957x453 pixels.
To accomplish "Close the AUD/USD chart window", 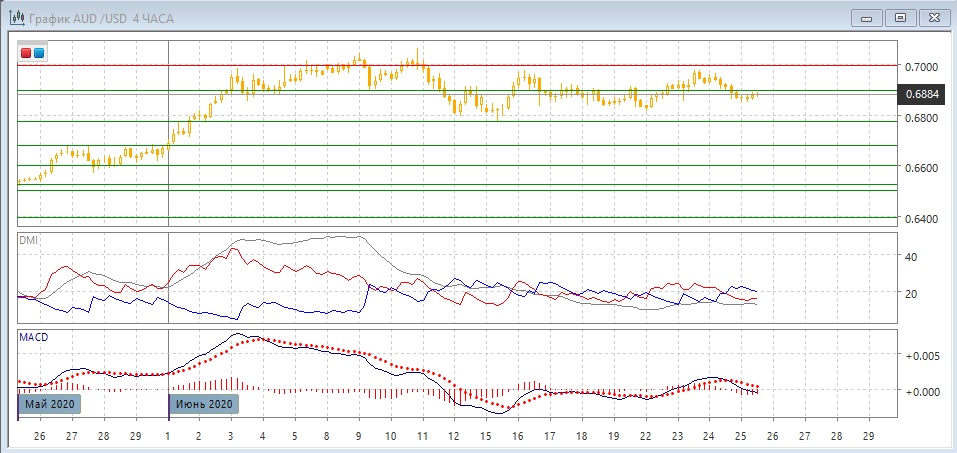I will [x=933, y=18].
